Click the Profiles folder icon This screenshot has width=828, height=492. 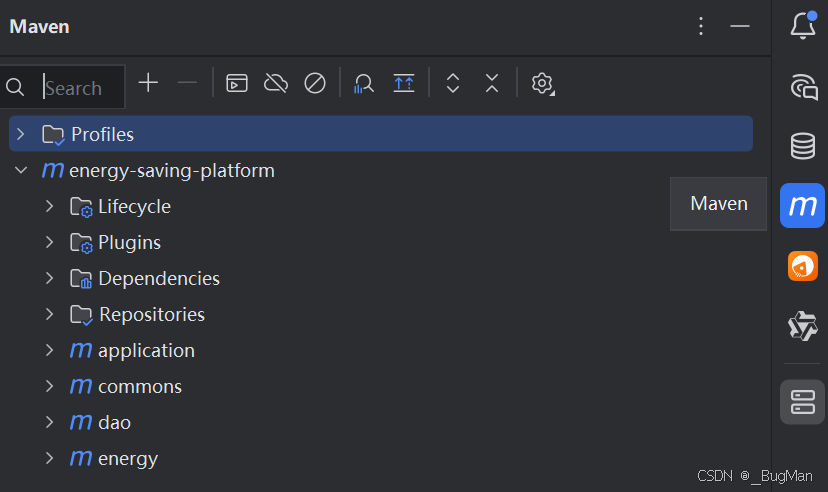[53, 135]
